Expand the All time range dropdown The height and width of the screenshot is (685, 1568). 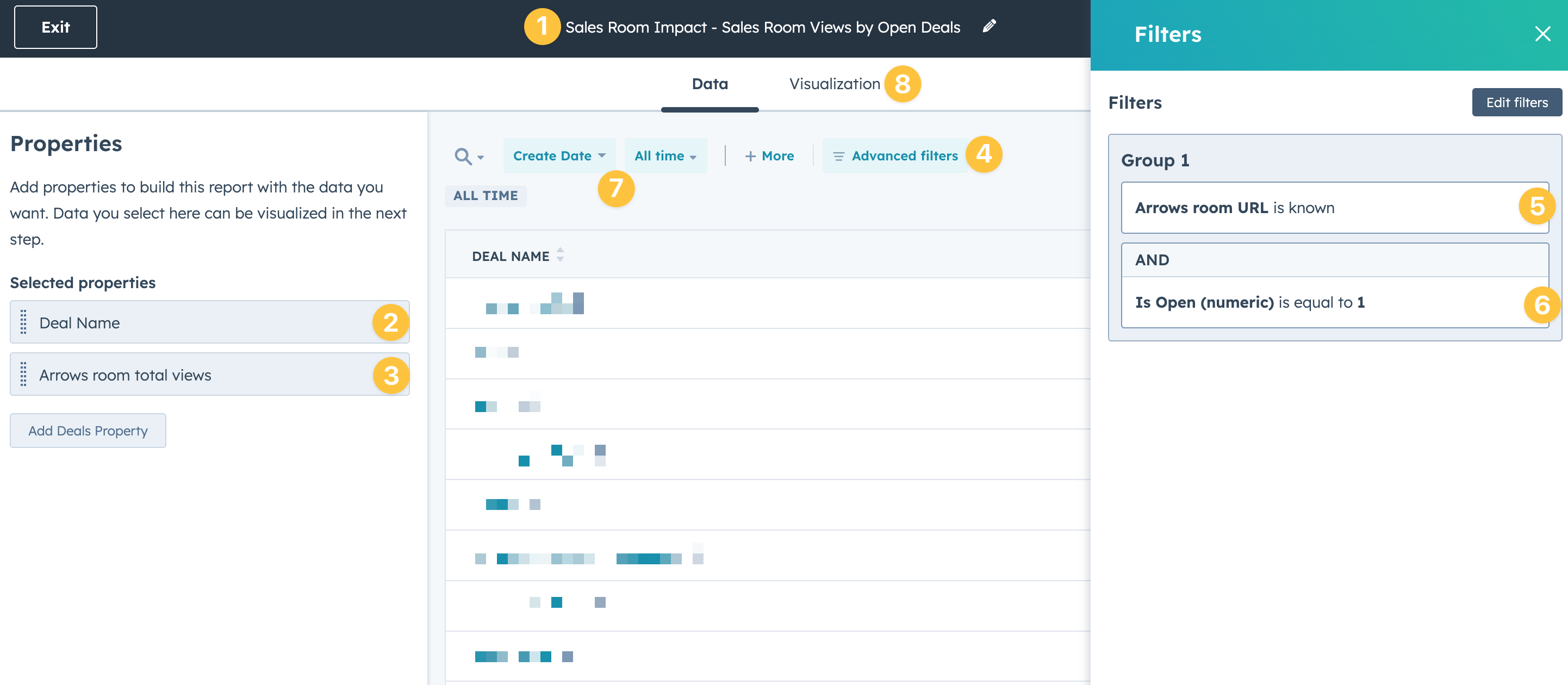tap(665, 156)
